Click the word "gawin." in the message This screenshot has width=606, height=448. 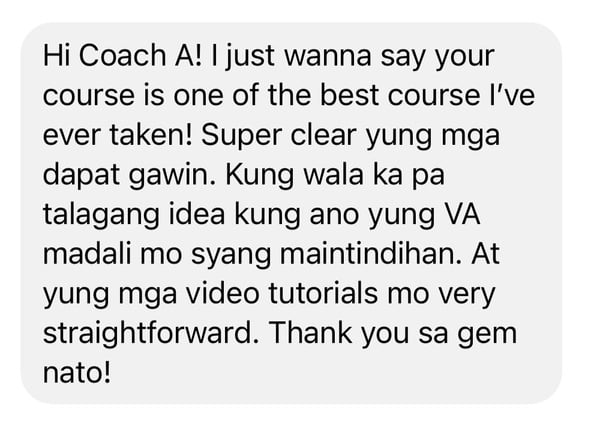(172, 176)
